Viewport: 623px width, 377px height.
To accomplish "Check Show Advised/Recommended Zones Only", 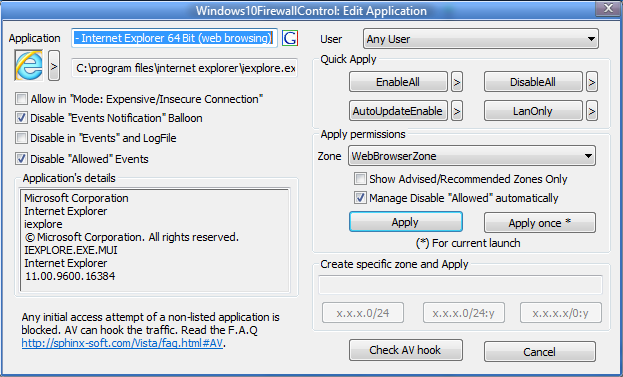I will point(360,179).
